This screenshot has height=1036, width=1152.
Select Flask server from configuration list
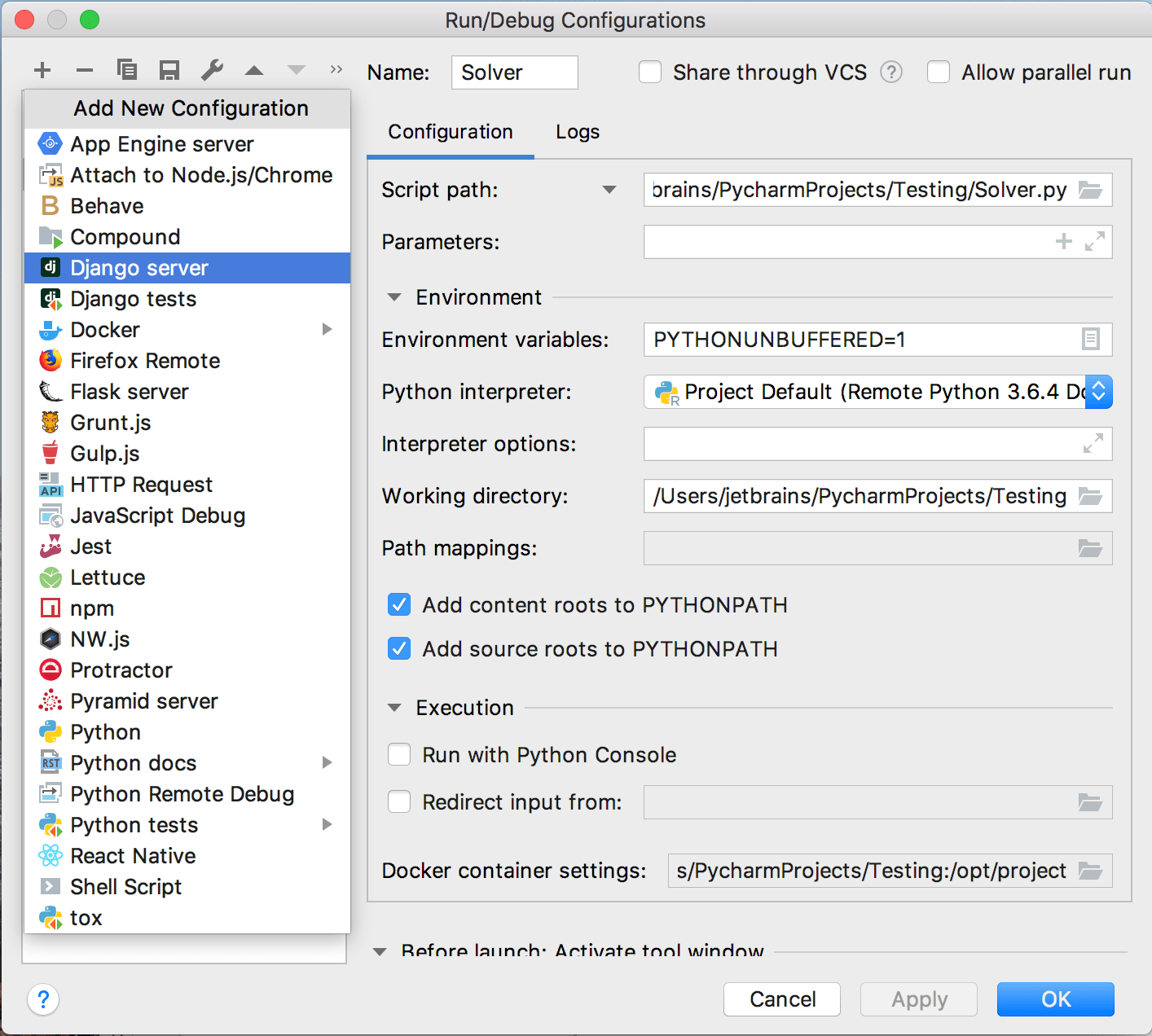click(x=130, y=392)
